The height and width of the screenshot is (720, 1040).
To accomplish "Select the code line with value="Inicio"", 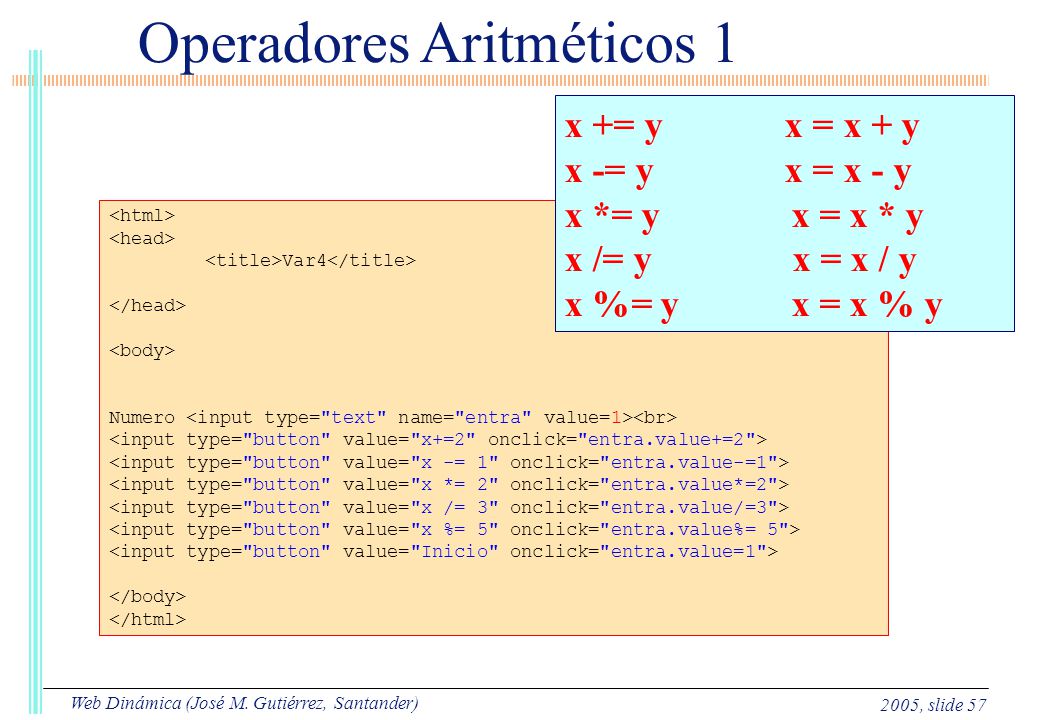I will (443, 552).
